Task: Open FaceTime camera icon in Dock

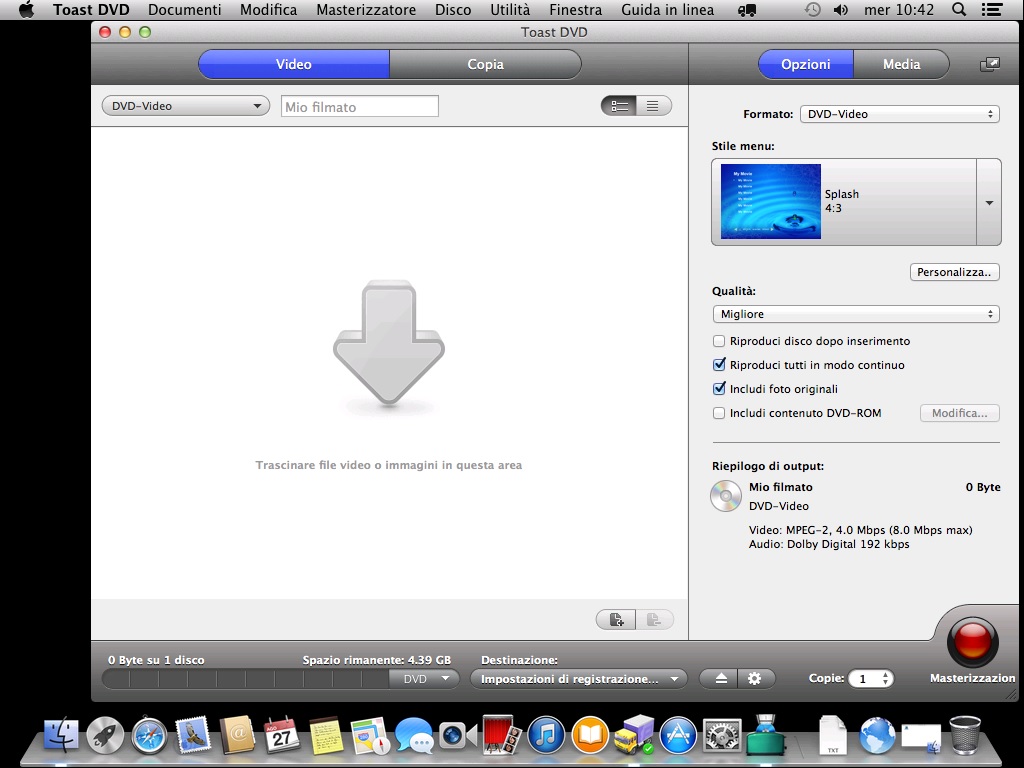Action: (x=458, y=736)
